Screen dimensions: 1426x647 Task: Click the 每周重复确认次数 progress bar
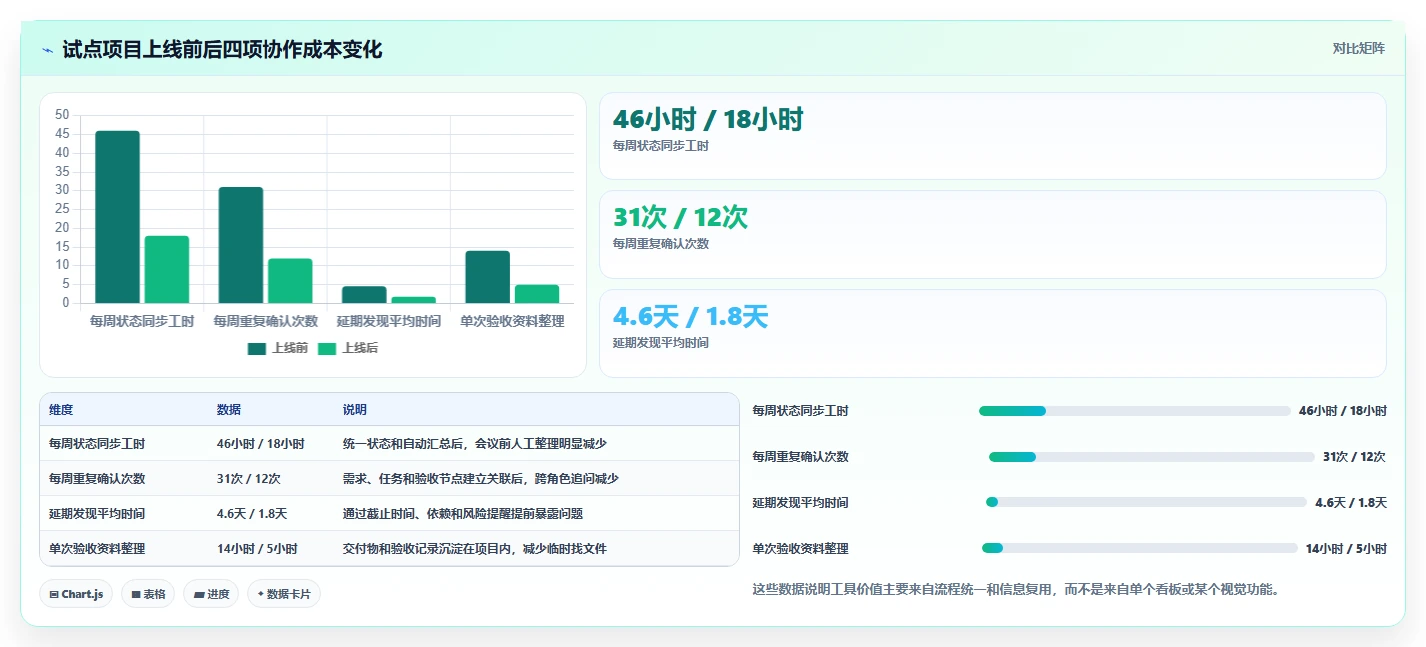coord(1152,457)
